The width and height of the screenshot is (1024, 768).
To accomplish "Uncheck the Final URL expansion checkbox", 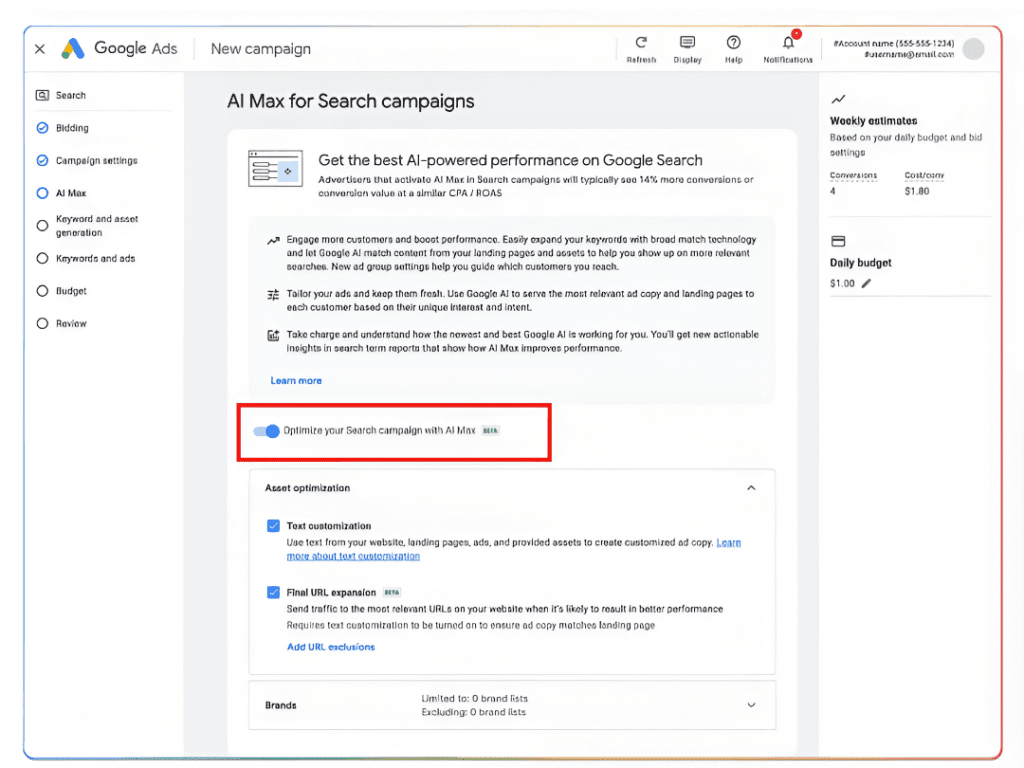I will [x=273, y=592].
